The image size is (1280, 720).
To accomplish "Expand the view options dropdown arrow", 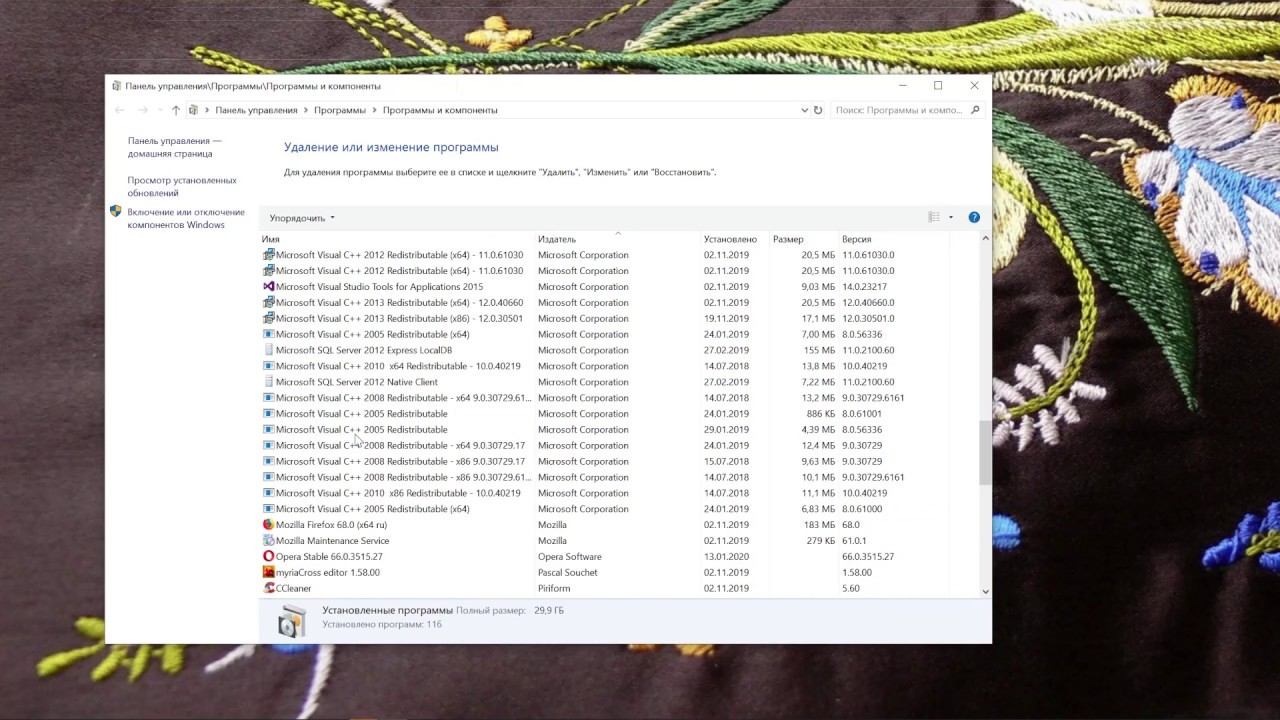I will click(x=951, y=217).
